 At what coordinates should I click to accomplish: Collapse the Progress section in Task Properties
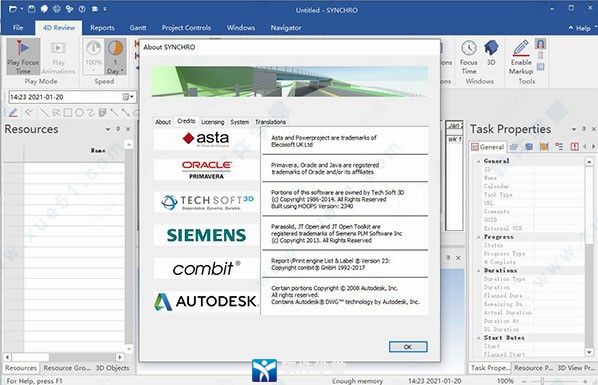[478, 237]
